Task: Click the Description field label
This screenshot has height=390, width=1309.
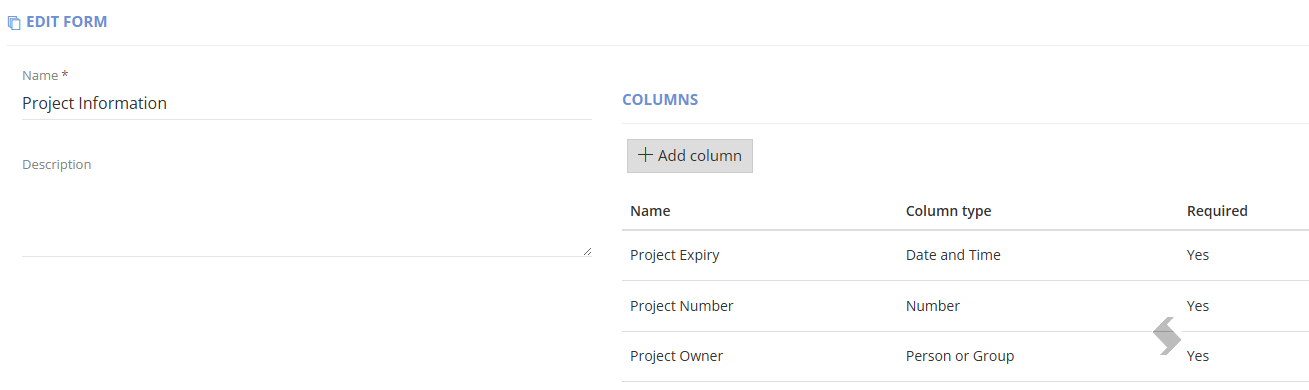Action: pyautogui.click(x=56, y=164)
